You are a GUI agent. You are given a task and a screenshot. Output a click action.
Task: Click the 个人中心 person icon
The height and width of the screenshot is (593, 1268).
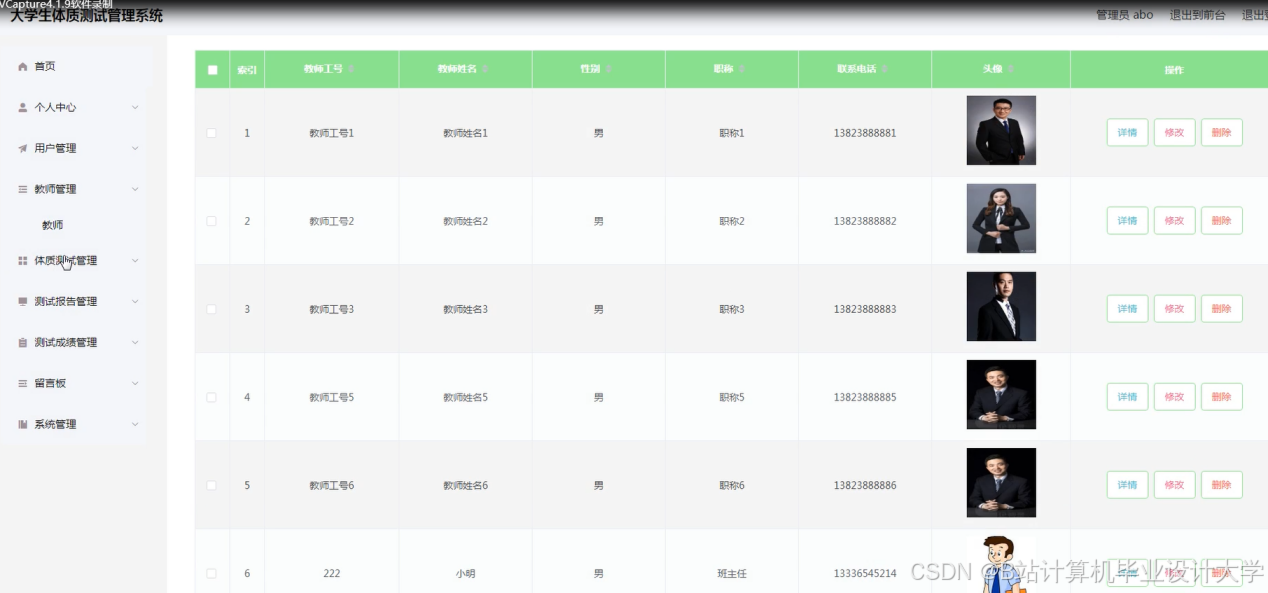23,107
